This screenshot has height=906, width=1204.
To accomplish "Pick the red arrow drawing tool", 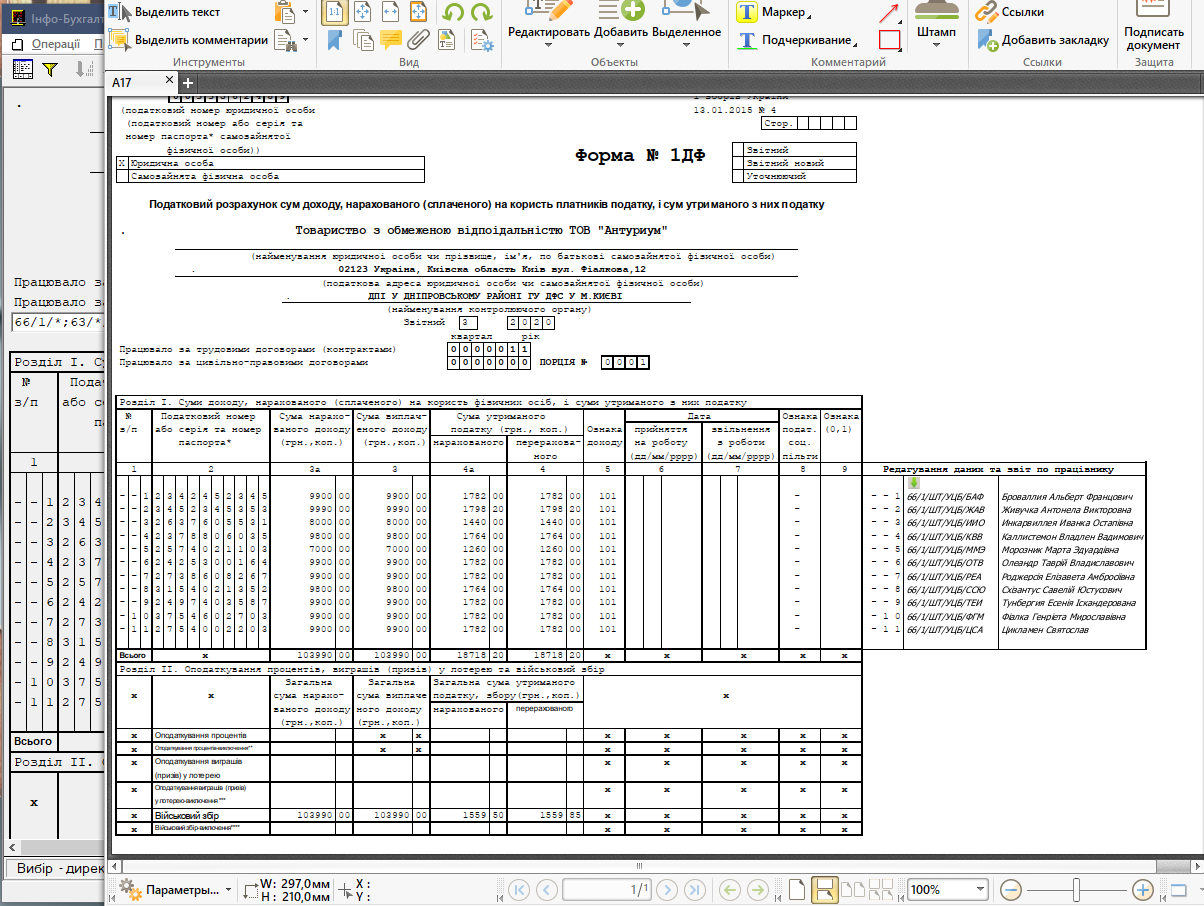I will 889,13.
